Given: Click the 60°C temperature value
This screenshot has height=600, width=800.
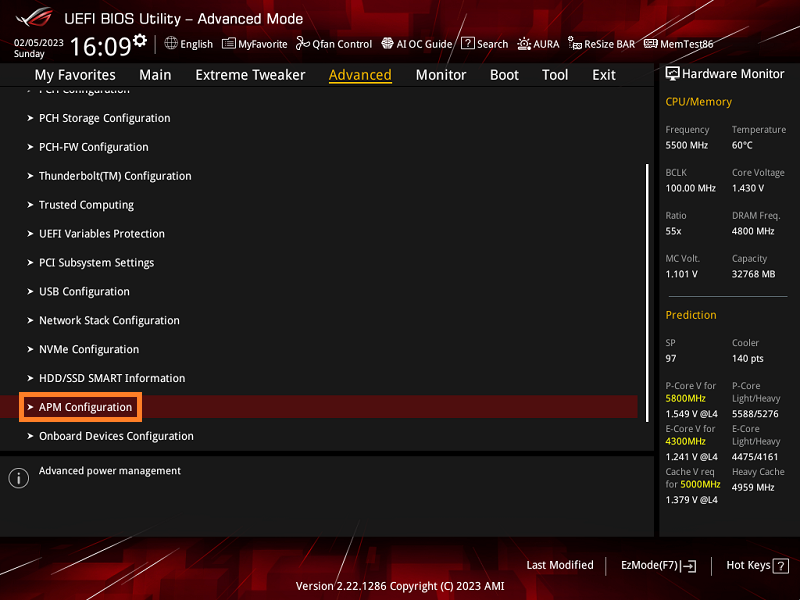Looking at the screenshot, I should 742,145.
